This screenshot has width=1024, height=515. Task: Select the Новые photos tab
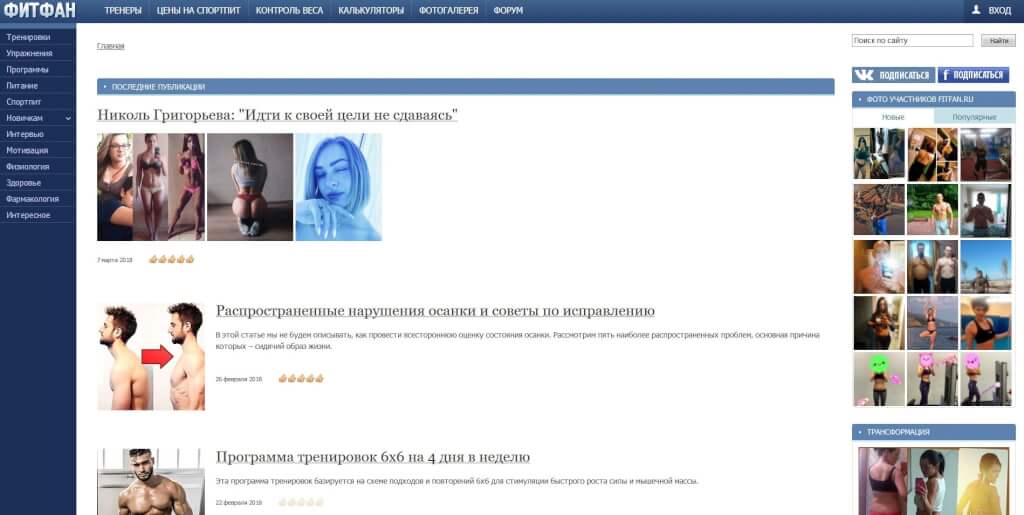click(x=892, y=117)
